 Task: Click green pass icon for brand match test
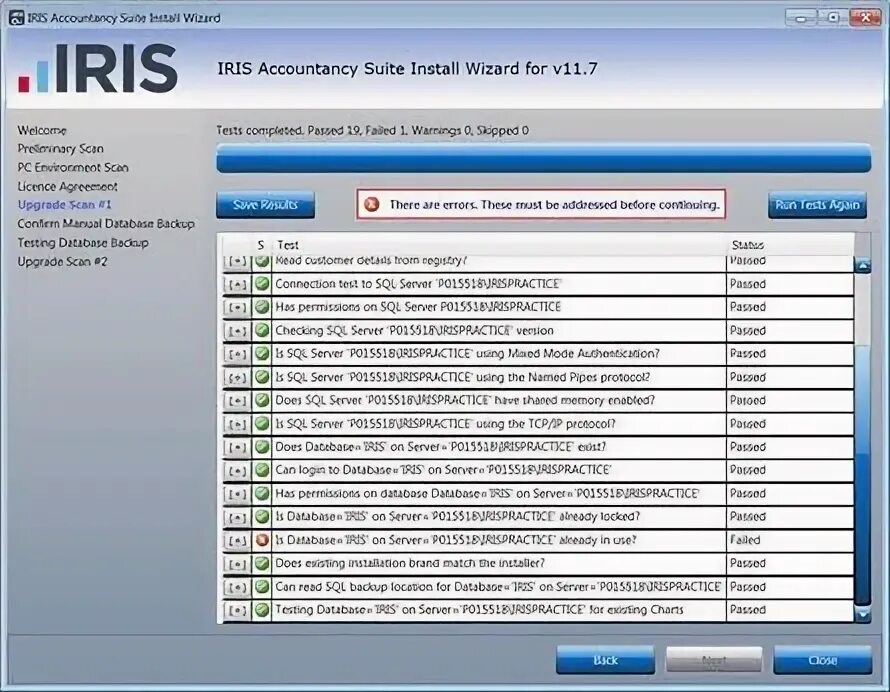point(262,563)
